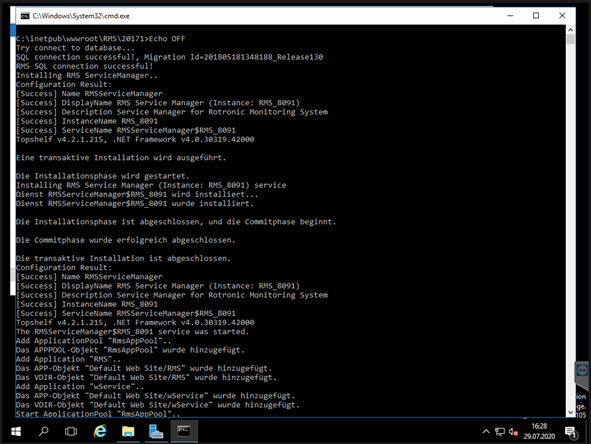Open taskbar search magnifier
Viewport: 591px width, 444px height.
coord(44,431)
